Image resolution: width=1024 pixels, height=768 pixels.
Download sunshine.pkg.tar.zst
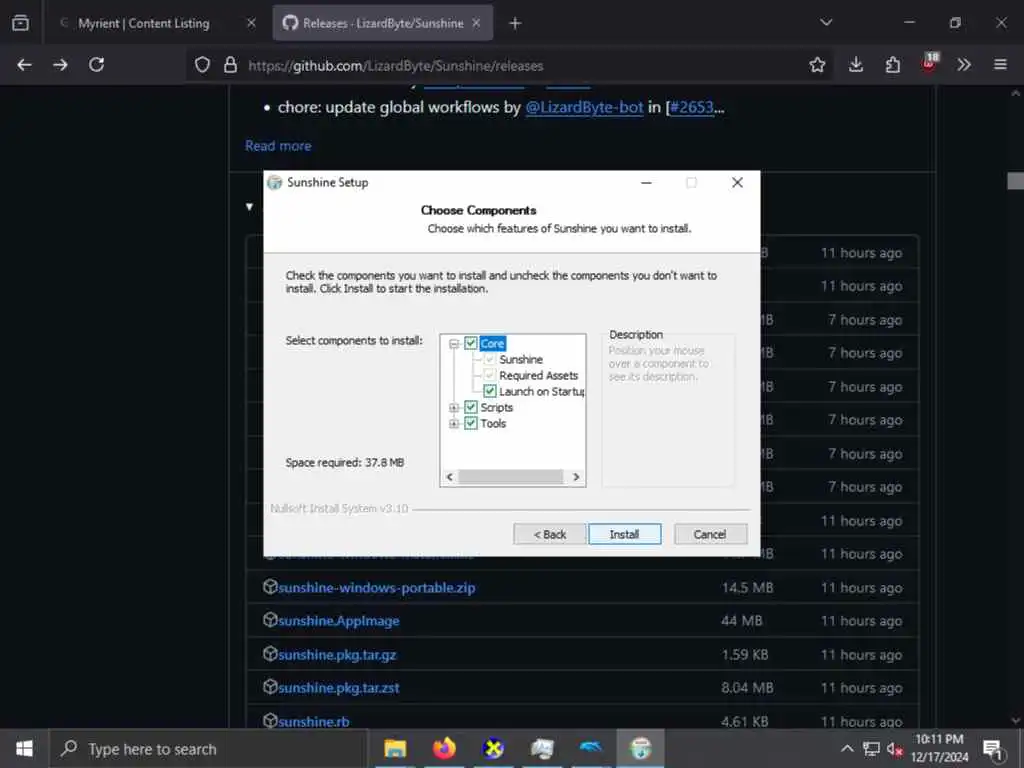click(x=339, y=688)
